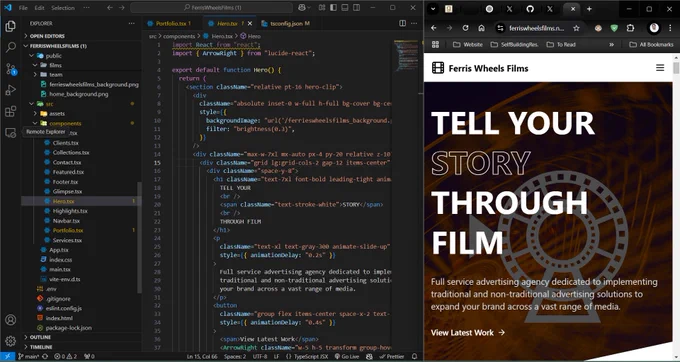
Task: Switch to the GitHub browser tab
Action: tap(530, 9)
